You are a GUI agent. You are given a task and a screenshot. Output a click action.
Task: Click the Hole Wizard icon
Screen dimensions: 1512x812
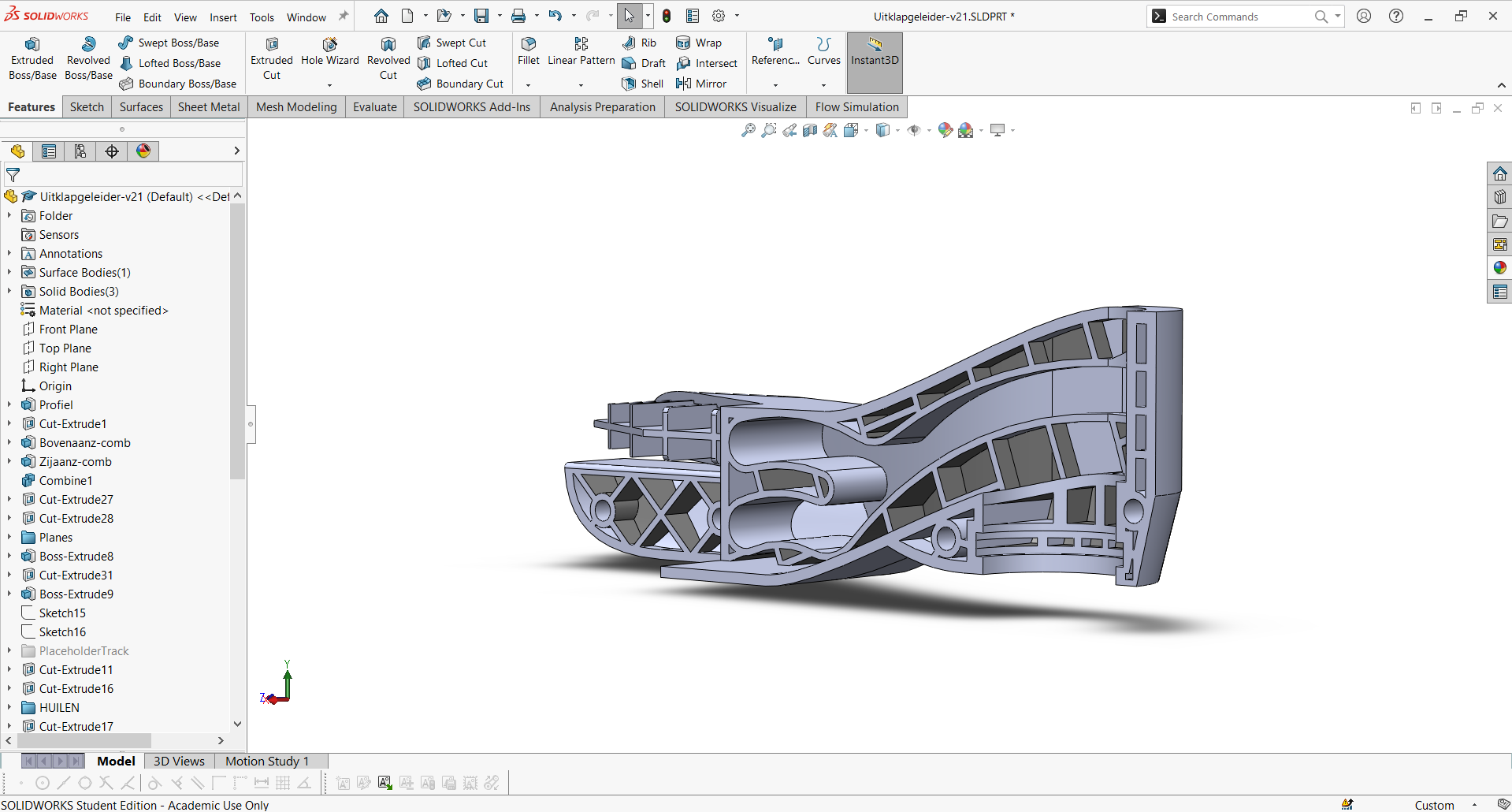tap(329, 45)
